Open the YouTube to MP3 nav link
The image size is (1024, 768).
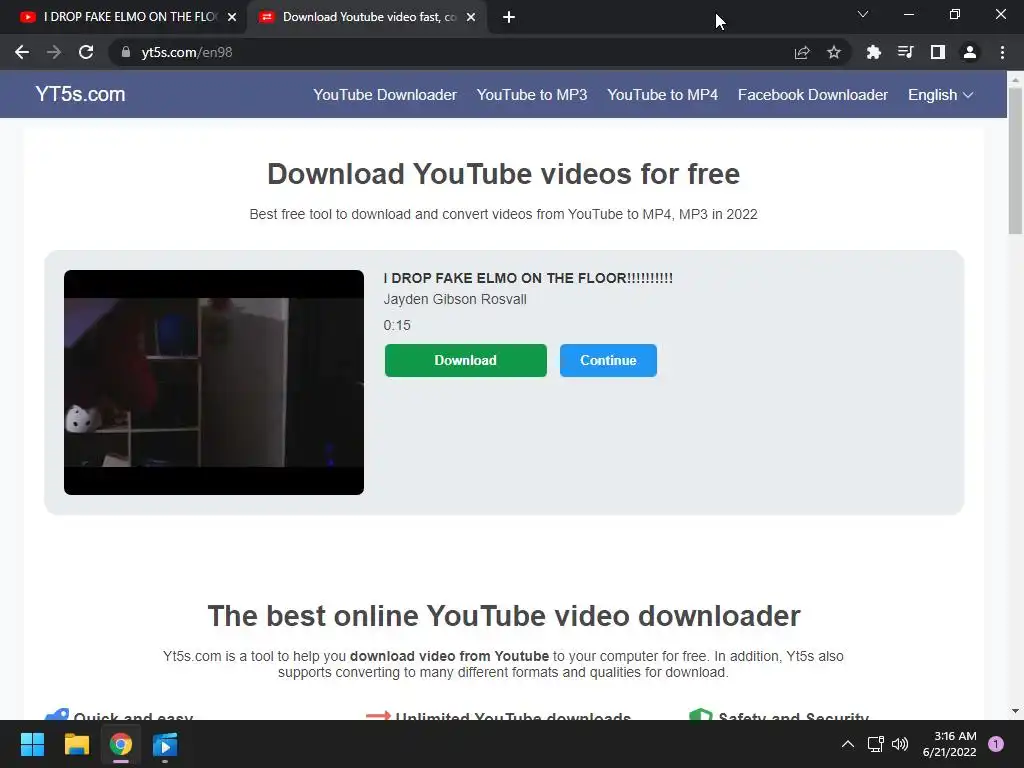click(532, 95)
